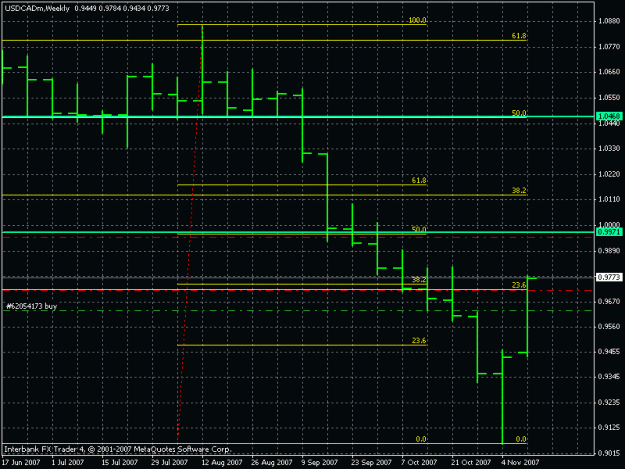The image size is (625, 469).
Task: Click the 9 Sep 2007 date label
Action: coord(320,462)
